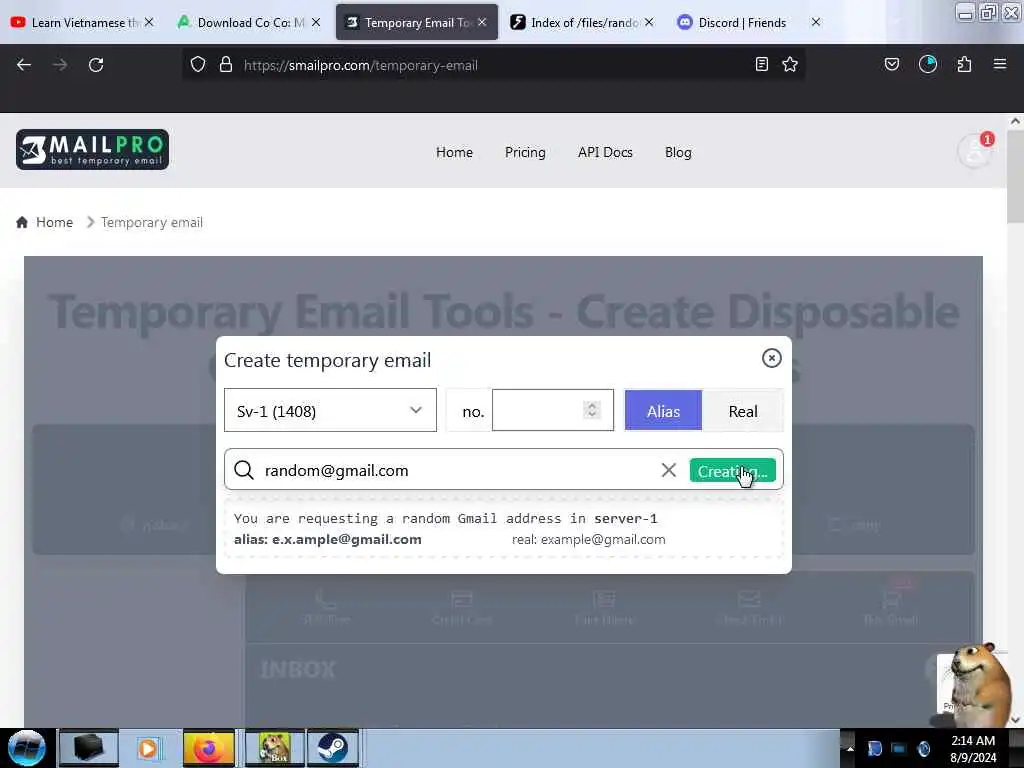Open the extensions puzzle icon
The width and height of the screenshot is (1024, 768).
point(964,64)
